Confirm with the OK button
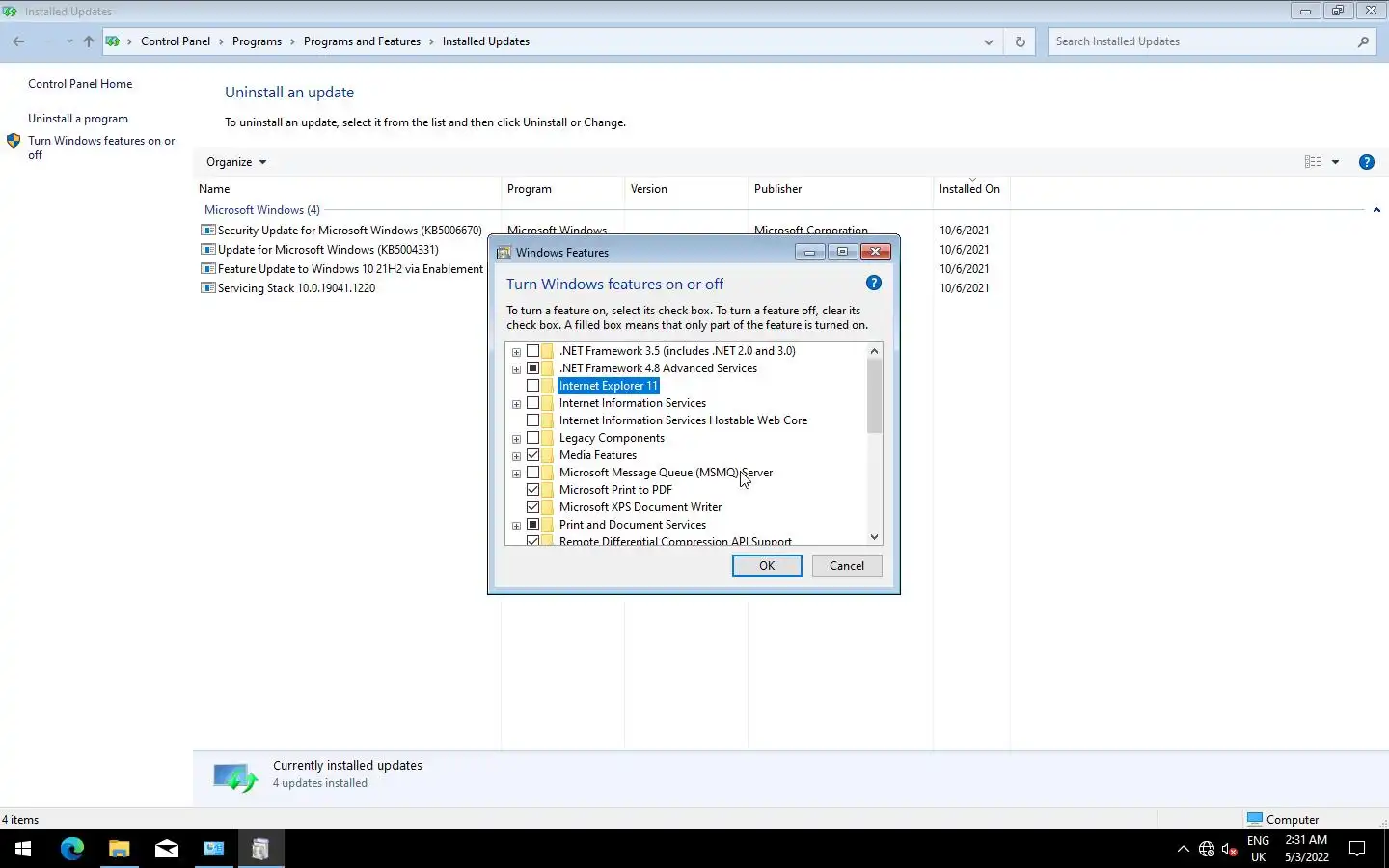 [x=767, y=566]
